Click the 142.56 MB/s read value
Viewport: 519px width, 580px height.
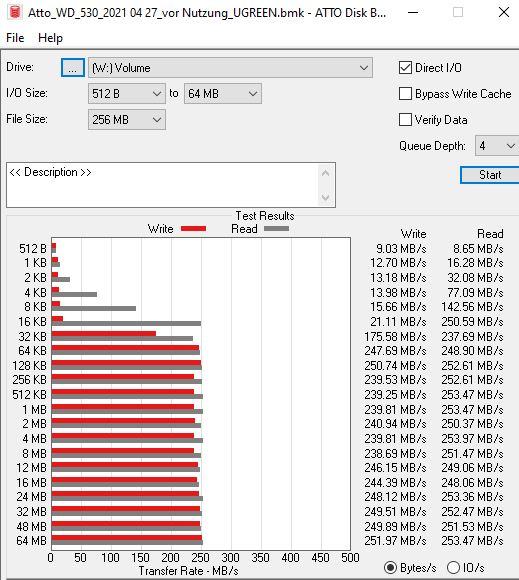(472, 307)
